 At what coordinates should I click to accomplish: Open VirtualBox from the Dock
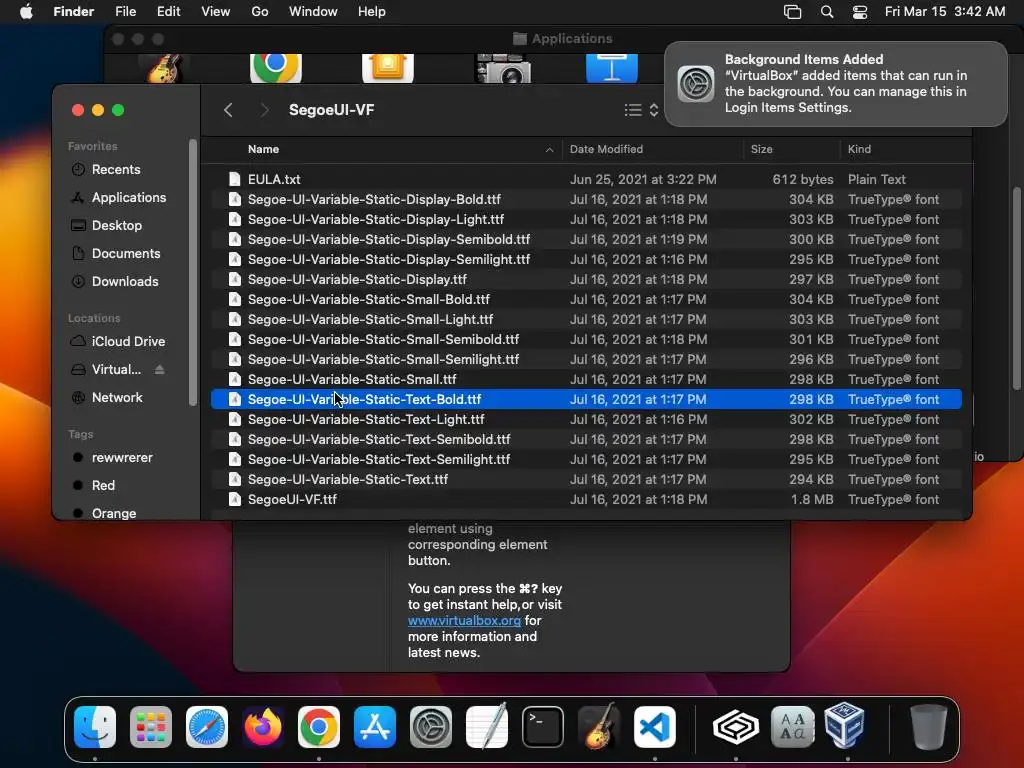point(844,726)
